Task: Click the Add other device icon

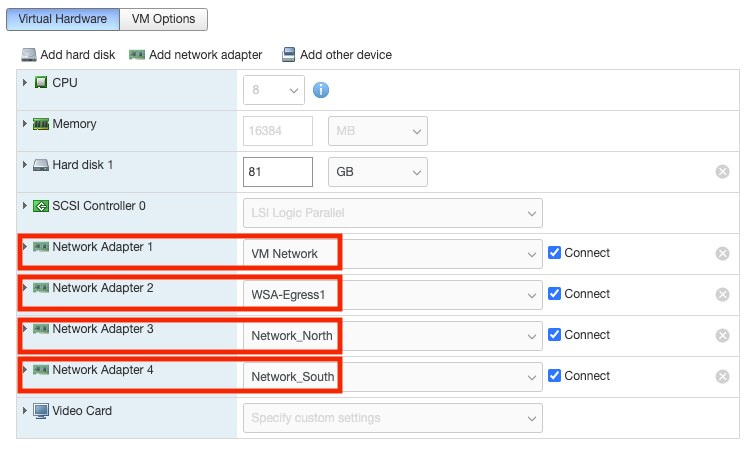Action: [289, 55]
